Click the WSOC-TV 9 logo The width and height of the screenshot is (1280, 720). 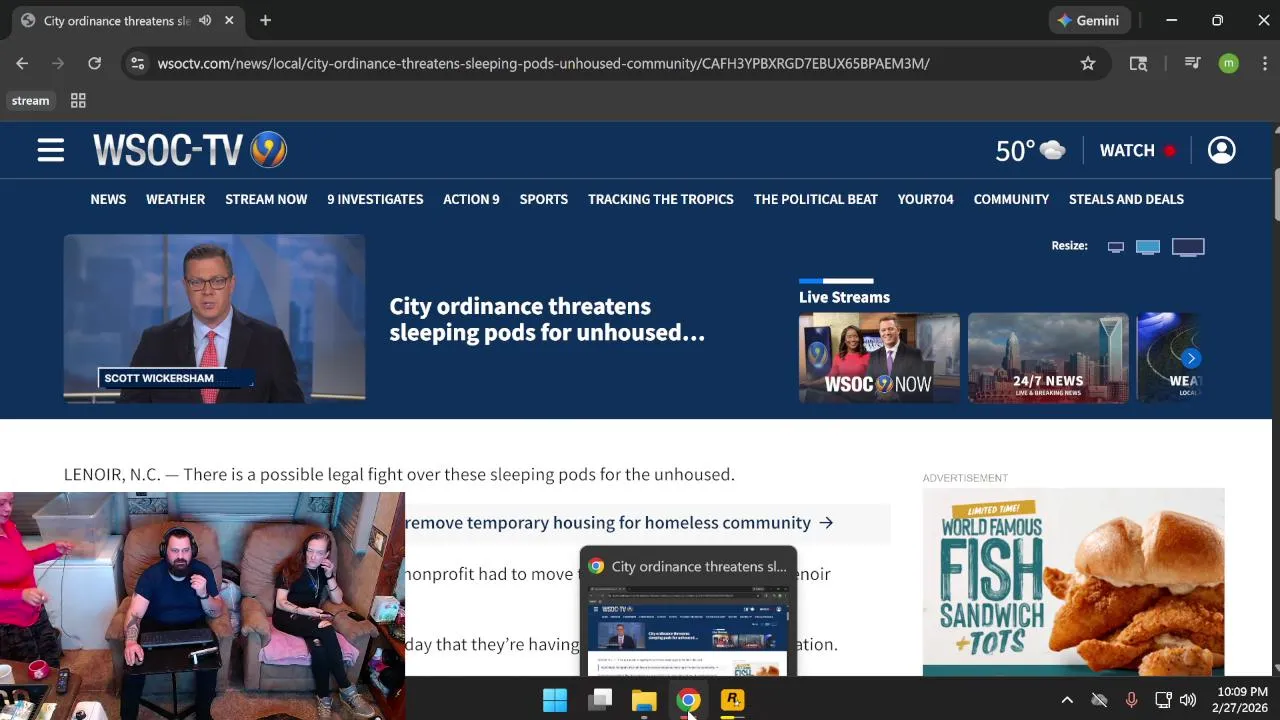point(190,150)
